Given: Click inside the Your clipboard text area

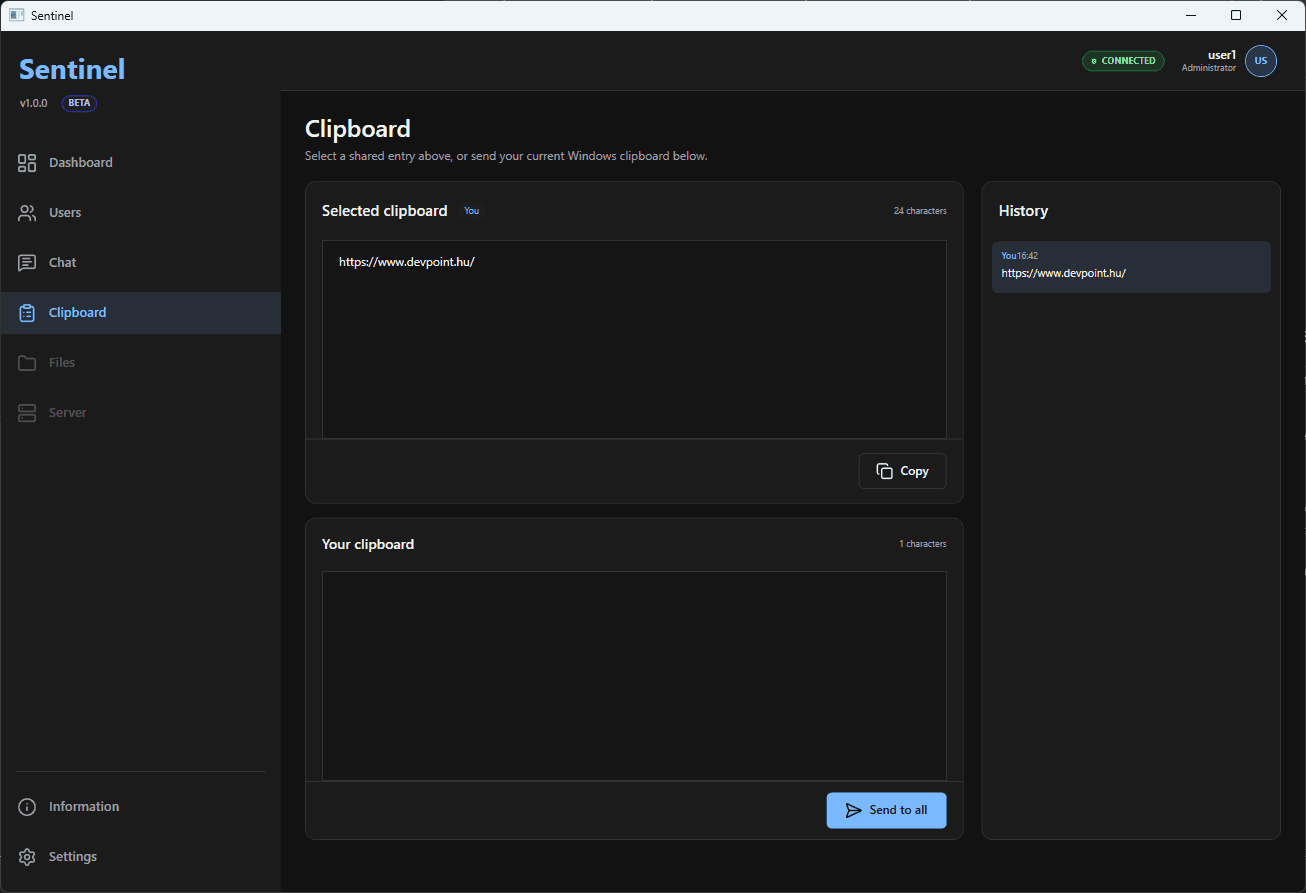Looking at the screenshot, I should pos(634,676).
